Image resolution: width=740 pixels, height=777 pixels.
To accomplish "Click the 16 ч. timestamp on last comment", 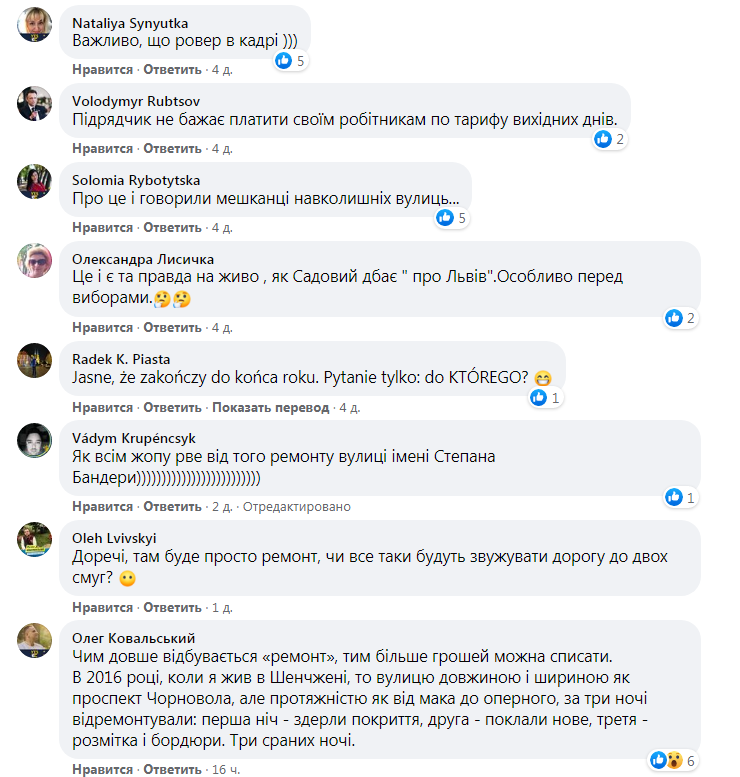I will [x=226, y=770].
